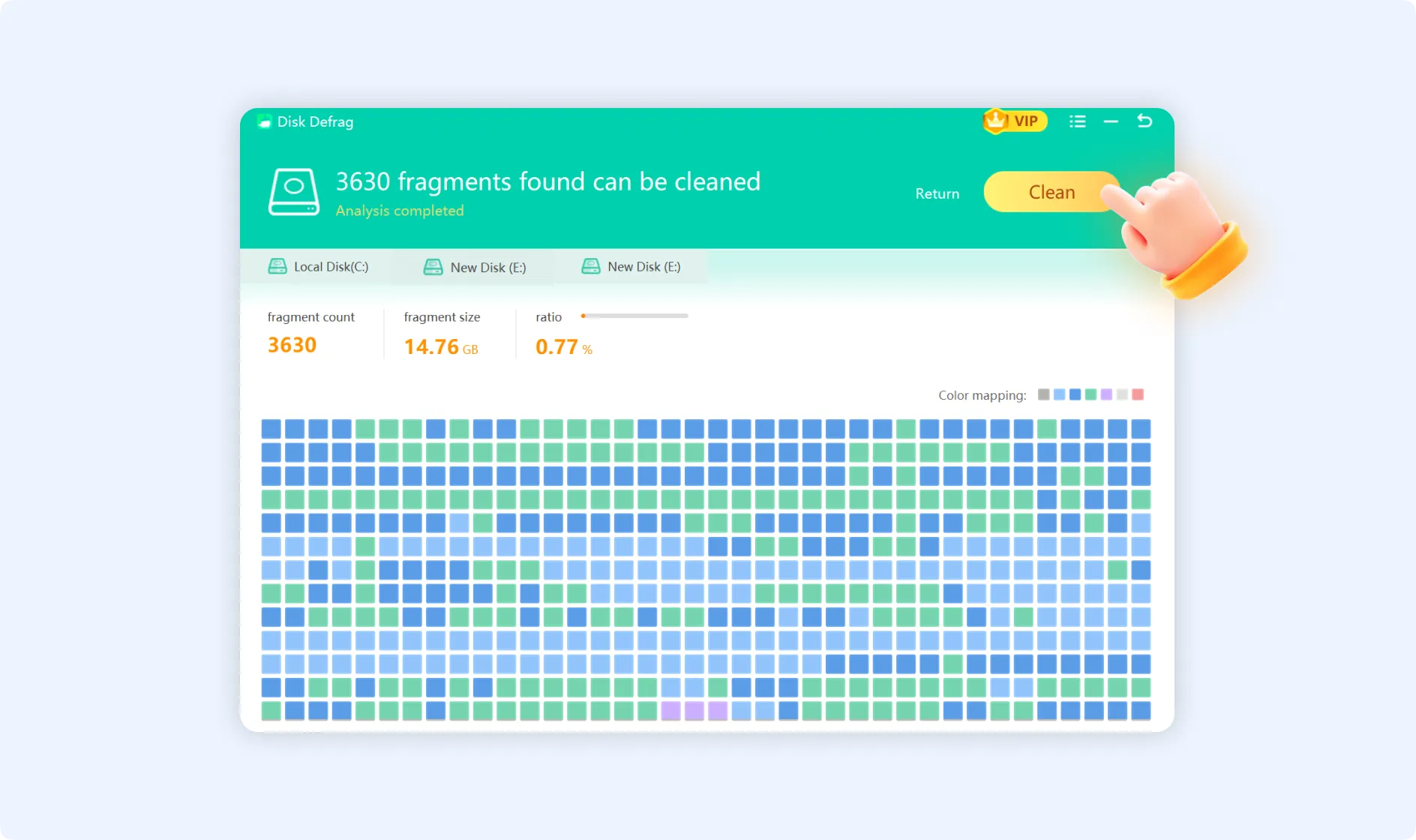Click the Disk Defrag logo icon
Screen dimensions: 1416x840
pyautogui.click(x=265, y=121)
